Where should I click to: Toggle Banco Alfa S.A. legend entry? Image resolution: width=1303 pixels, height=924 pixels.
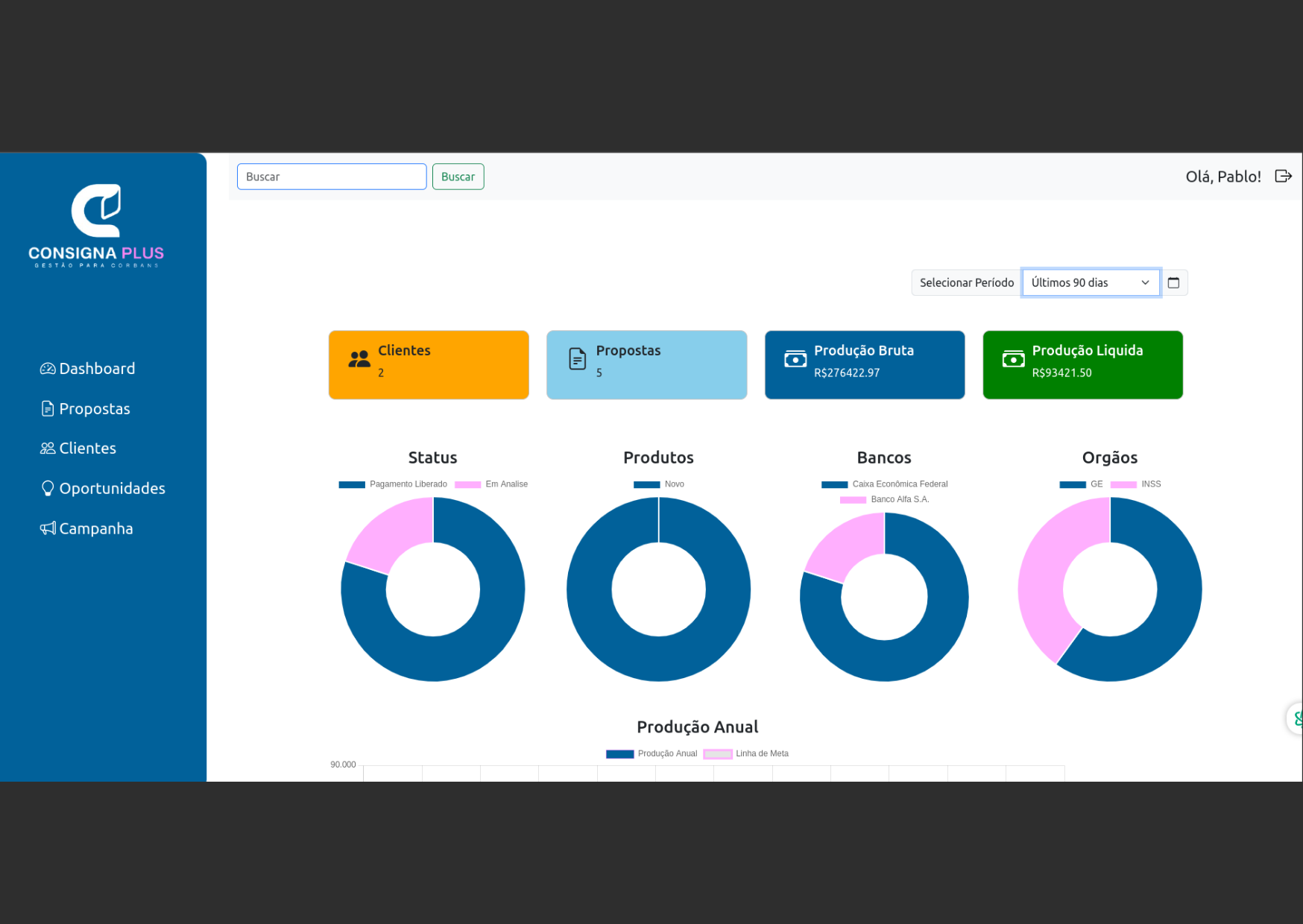click(x=885, y=499)
